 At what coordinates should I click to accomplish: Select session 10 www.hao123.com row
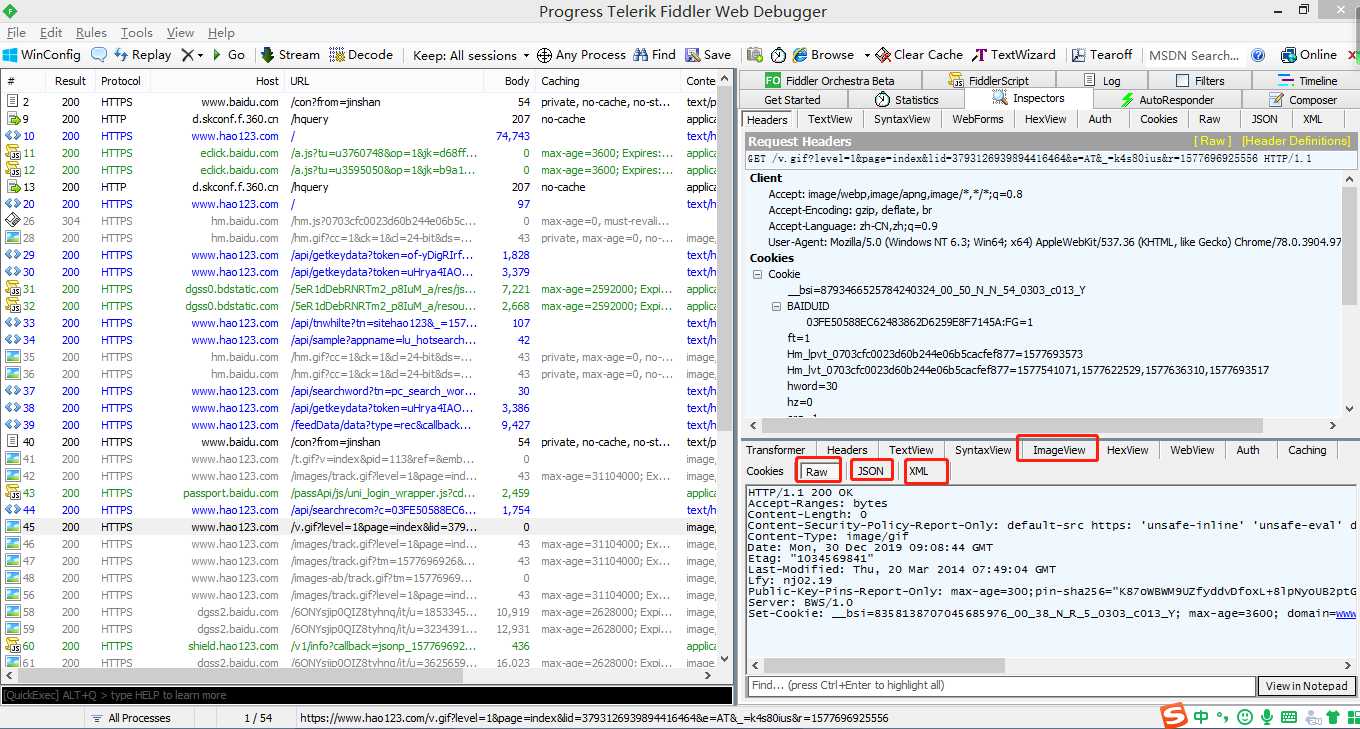click(x=360, y=136)
